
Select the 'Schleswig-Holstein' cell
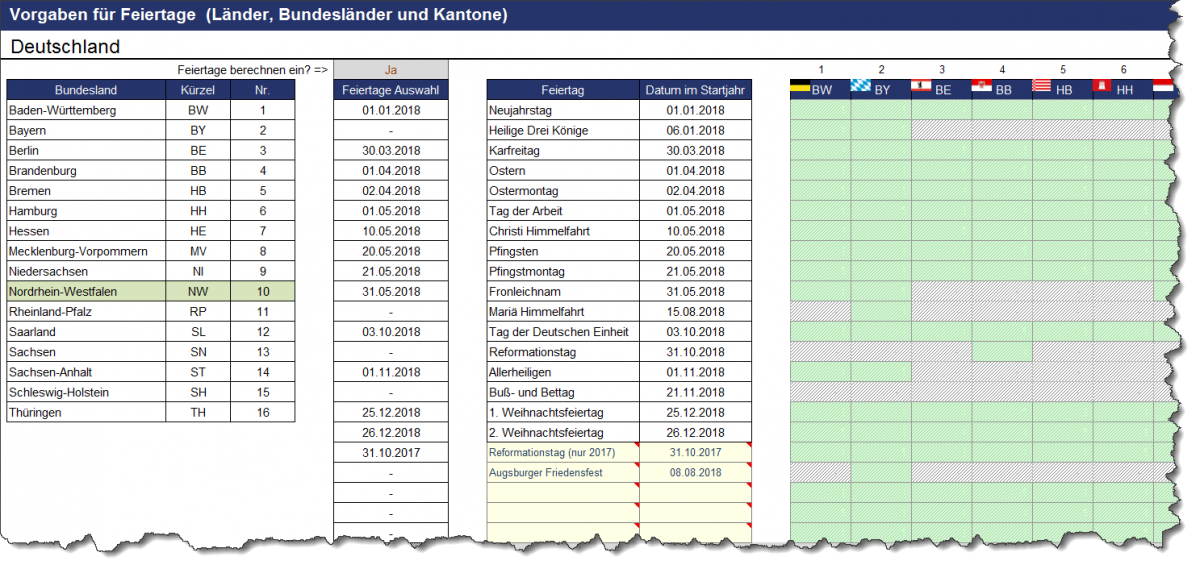(x=86, y=392)
